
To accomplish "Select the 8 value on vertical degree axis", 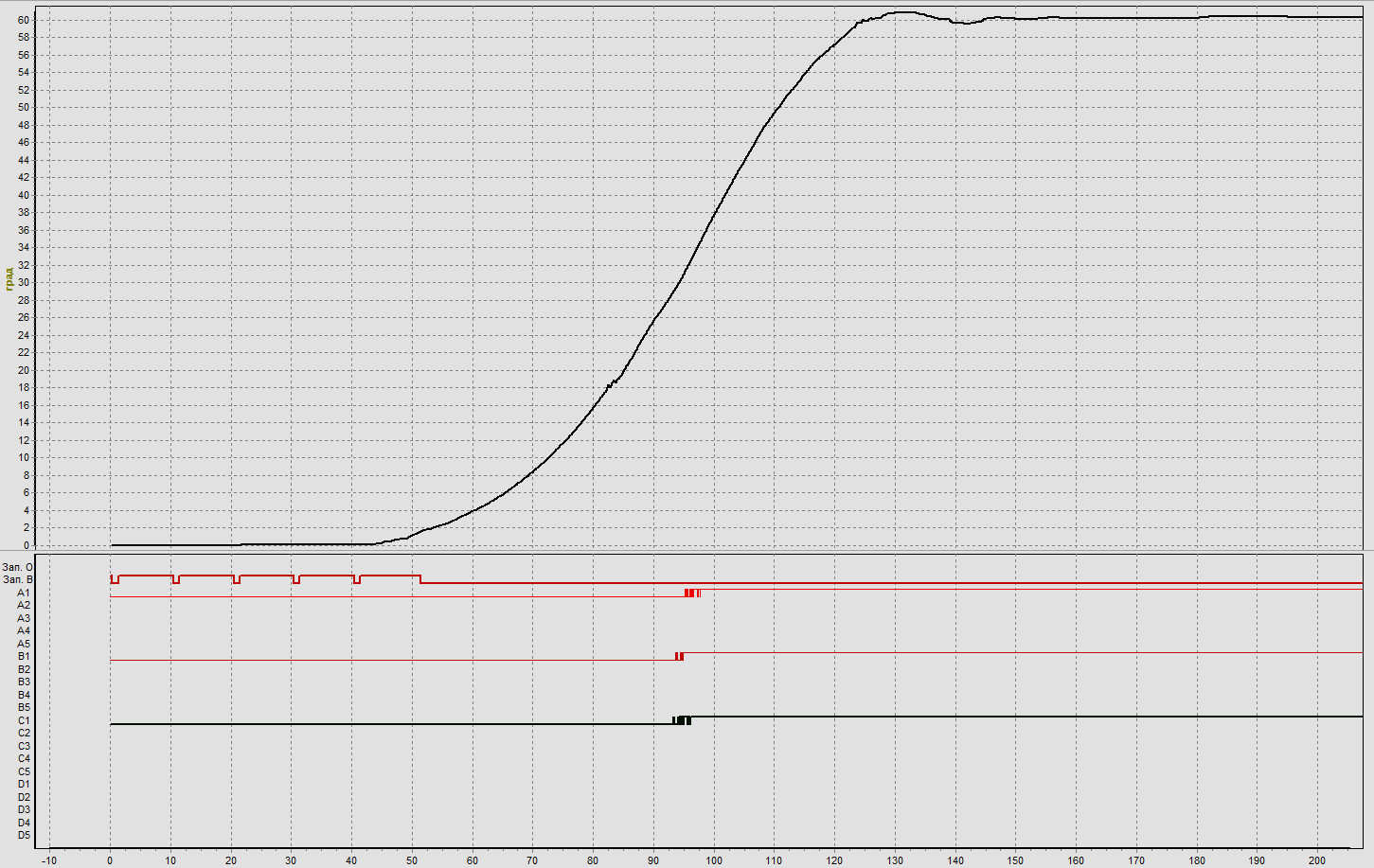I will [27, 475].
